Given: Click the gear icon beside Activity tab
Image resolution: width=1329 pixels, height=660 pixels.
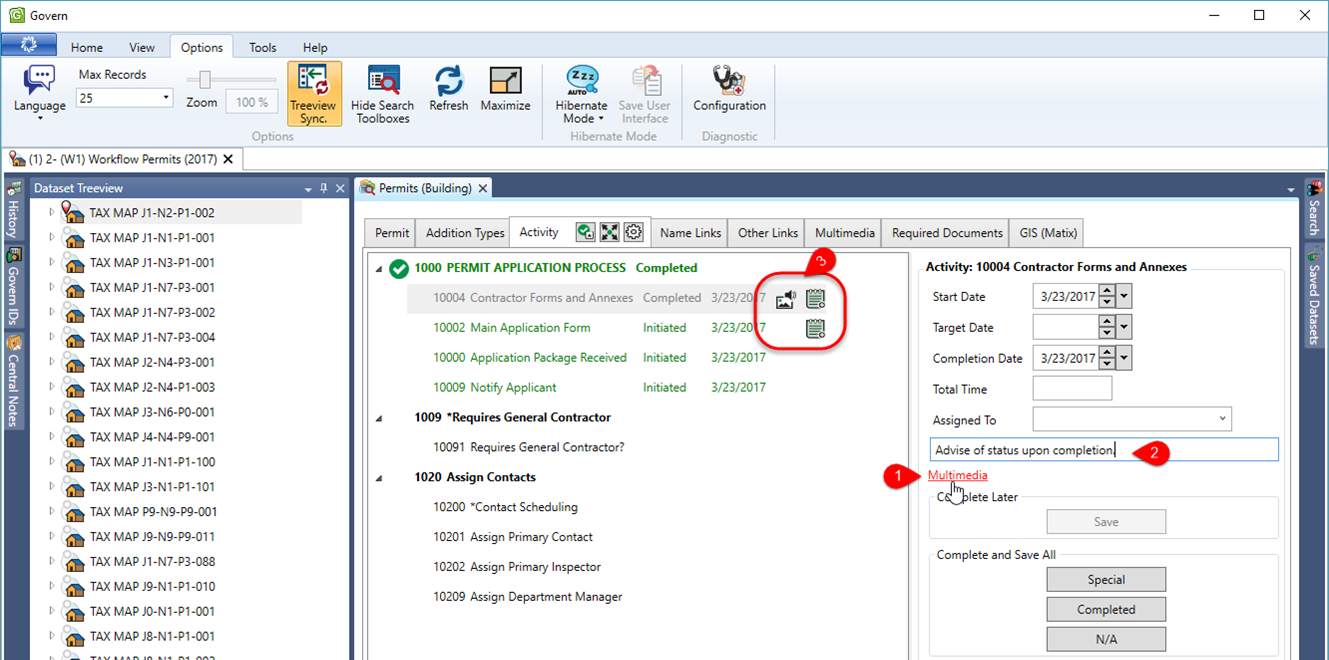Looking at the screenshot, I should (x=633, y=232).
